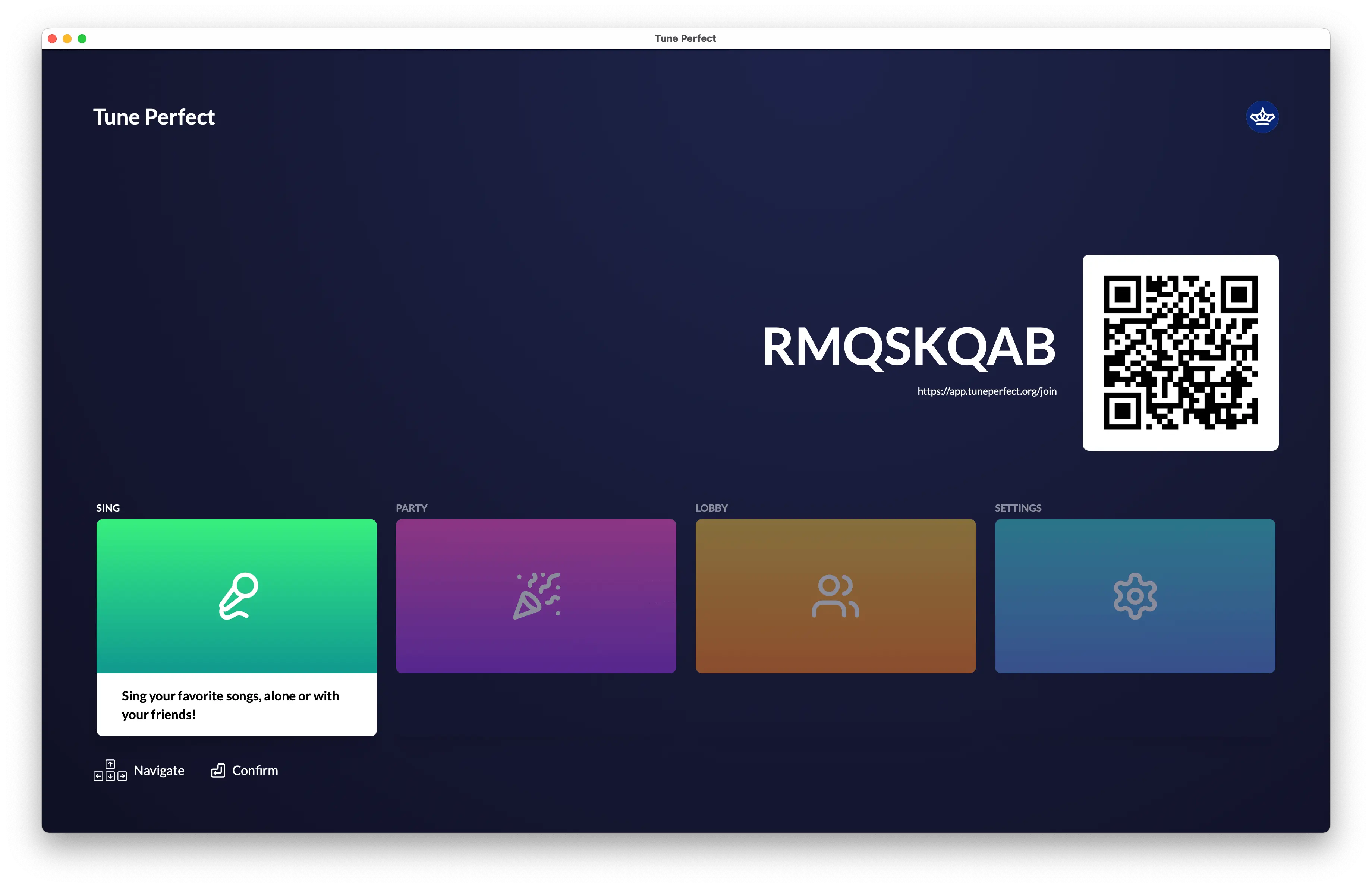This screenshot has width=1372, height=888.
Task: Click the crown avatar icon
Action: pyautogui.click(x=1262, y=117)
